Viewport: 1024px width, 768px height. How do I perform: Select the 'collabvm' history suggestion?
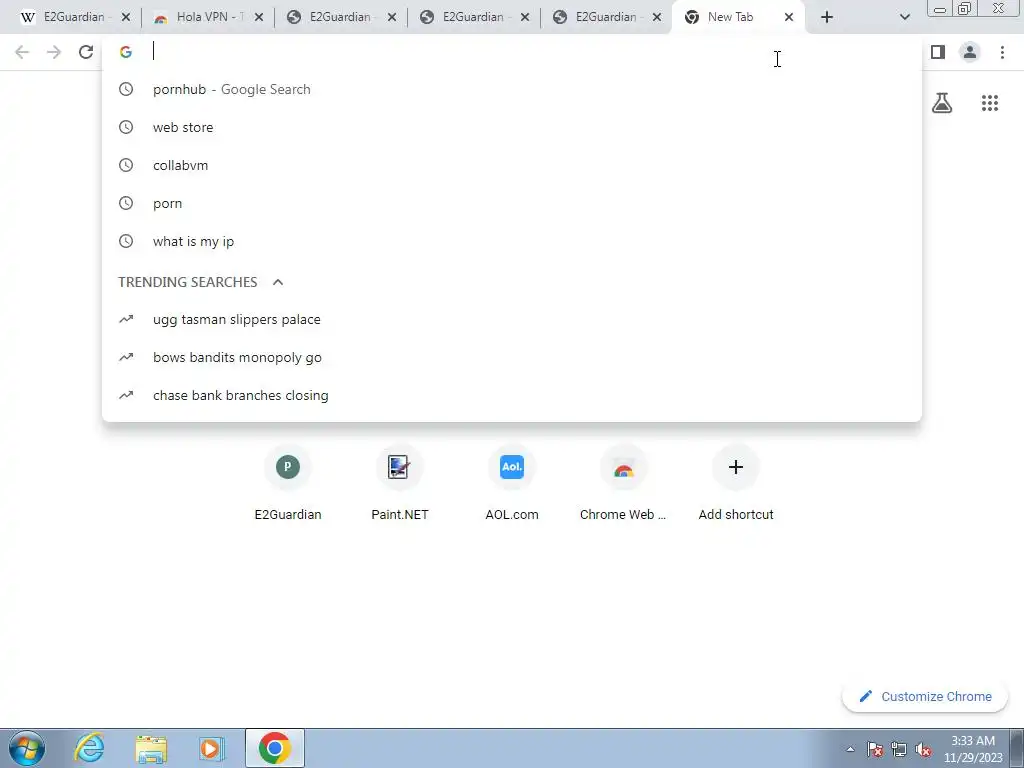pos(512,165)
